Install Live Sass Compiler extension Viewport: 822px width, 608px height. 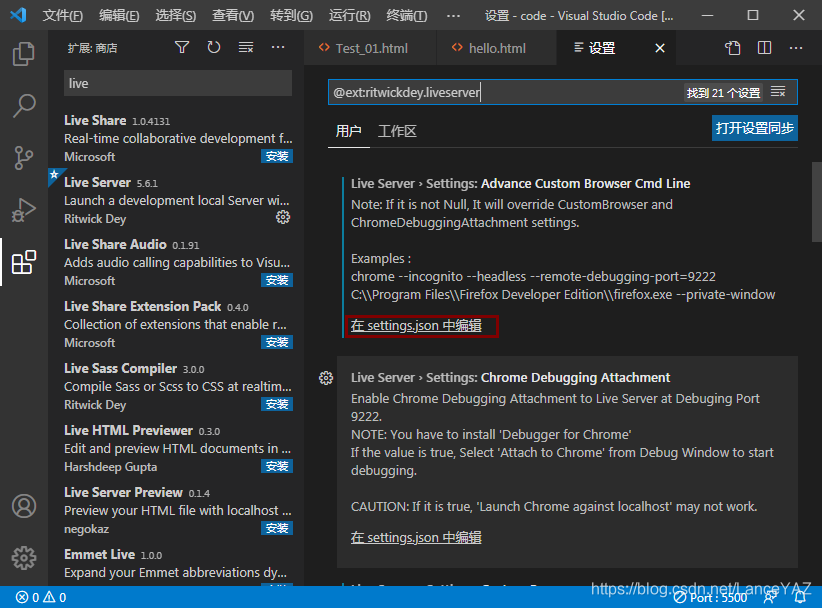tap(277, 404)
